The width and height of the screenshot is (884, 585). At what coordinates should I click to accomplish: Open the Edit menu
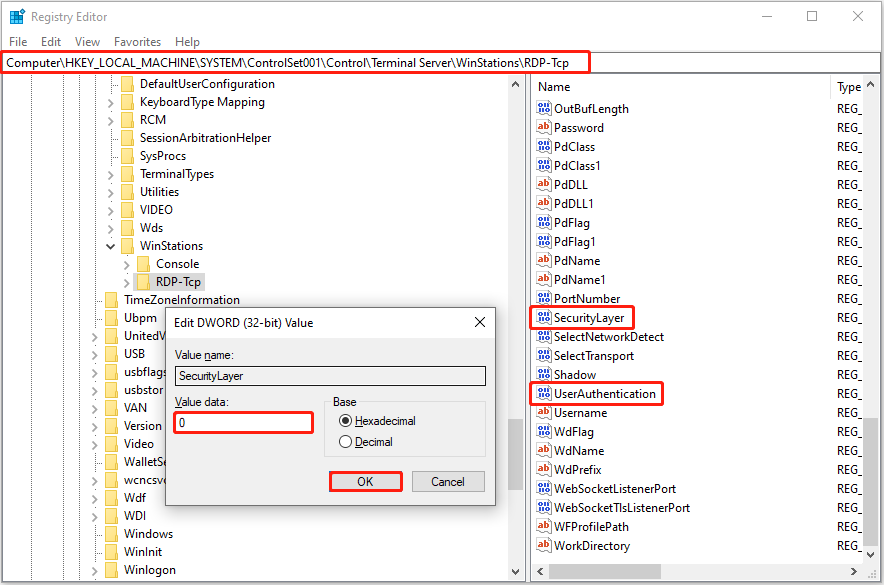(51, 42)
